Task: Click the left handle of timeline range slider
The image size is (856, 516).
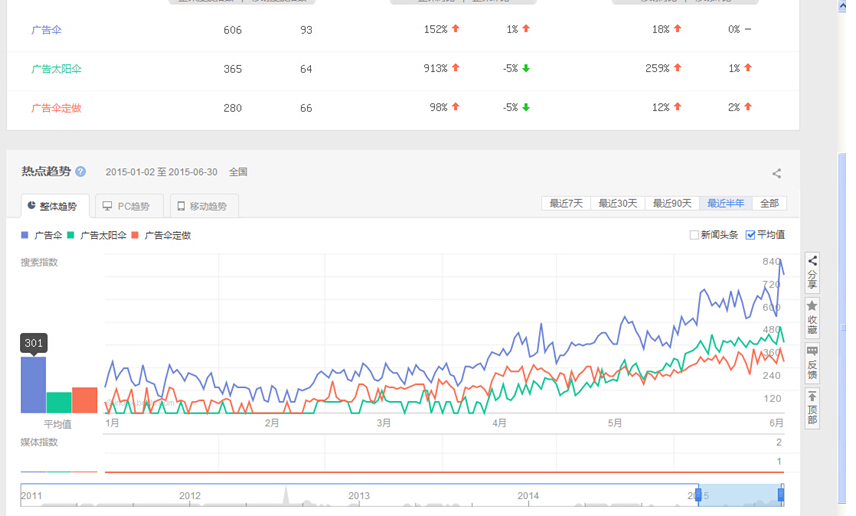Action: 698,495
